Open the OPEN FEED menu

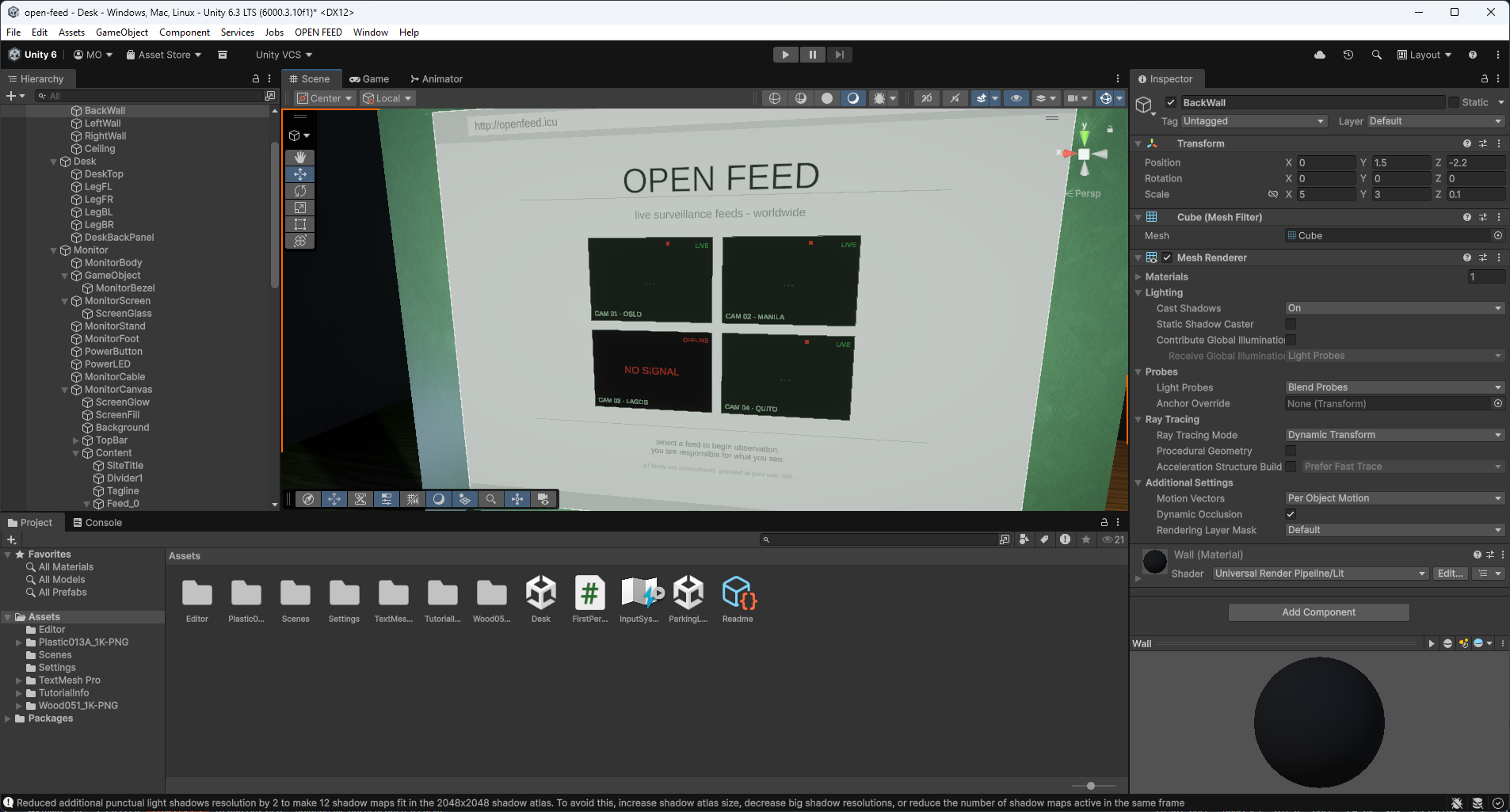click(318, 32)
